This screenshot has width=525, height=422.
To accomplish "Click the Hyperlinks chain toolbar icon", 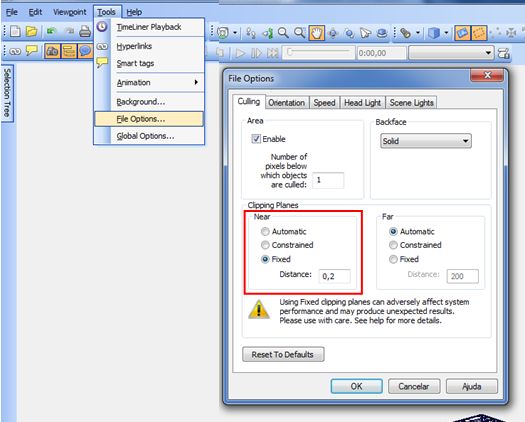I will [15, 51].
